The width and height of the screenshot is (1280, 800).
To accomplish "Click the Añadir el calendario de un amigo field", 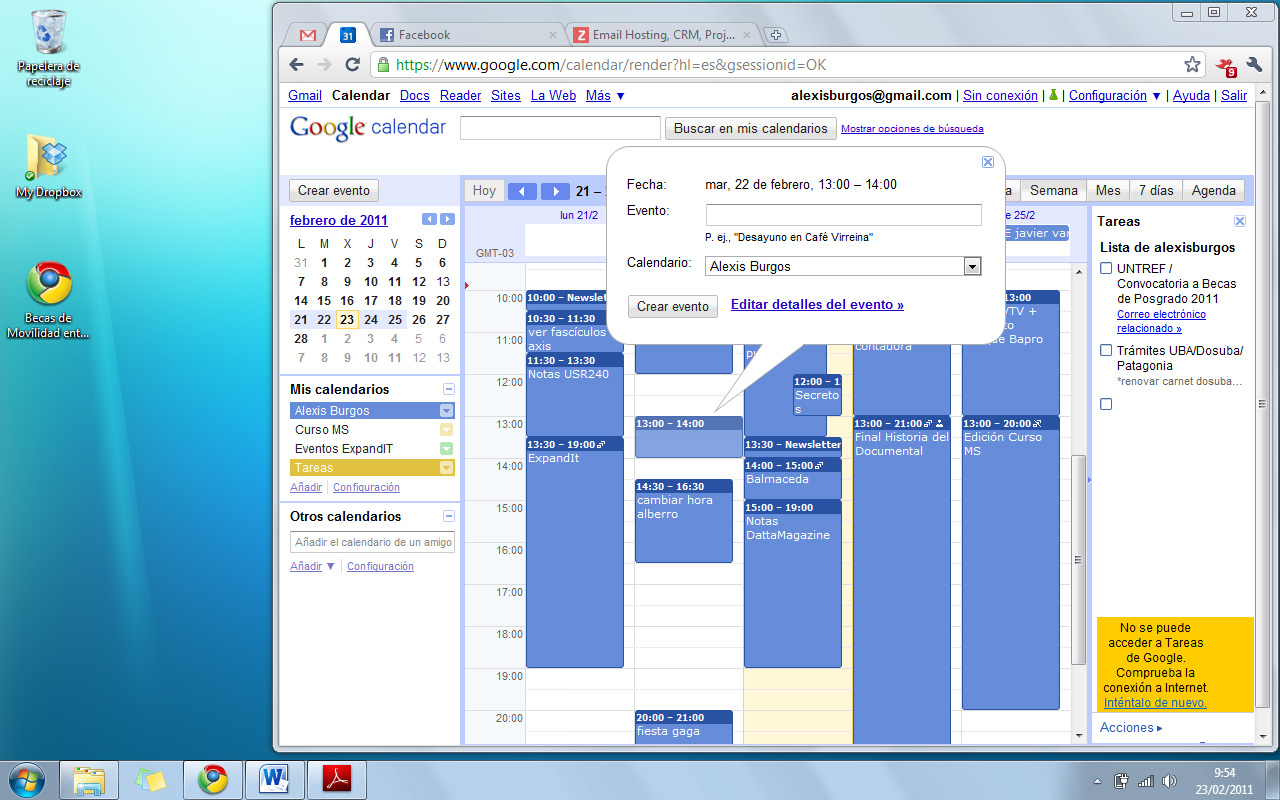I will coord(372,542).
